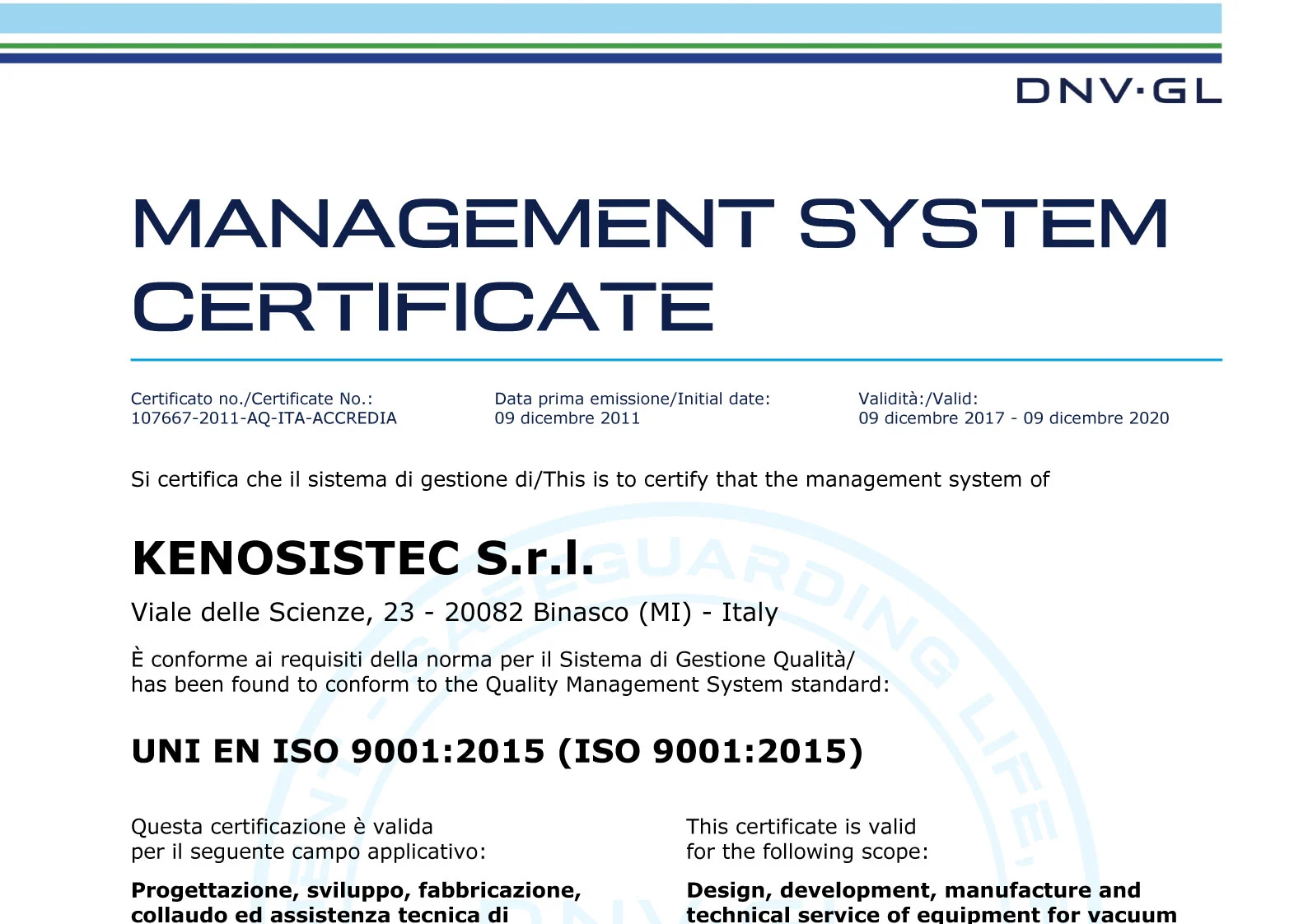
Task: Click 'technical service of equipment for vacuum'
Action: [932, 915]
